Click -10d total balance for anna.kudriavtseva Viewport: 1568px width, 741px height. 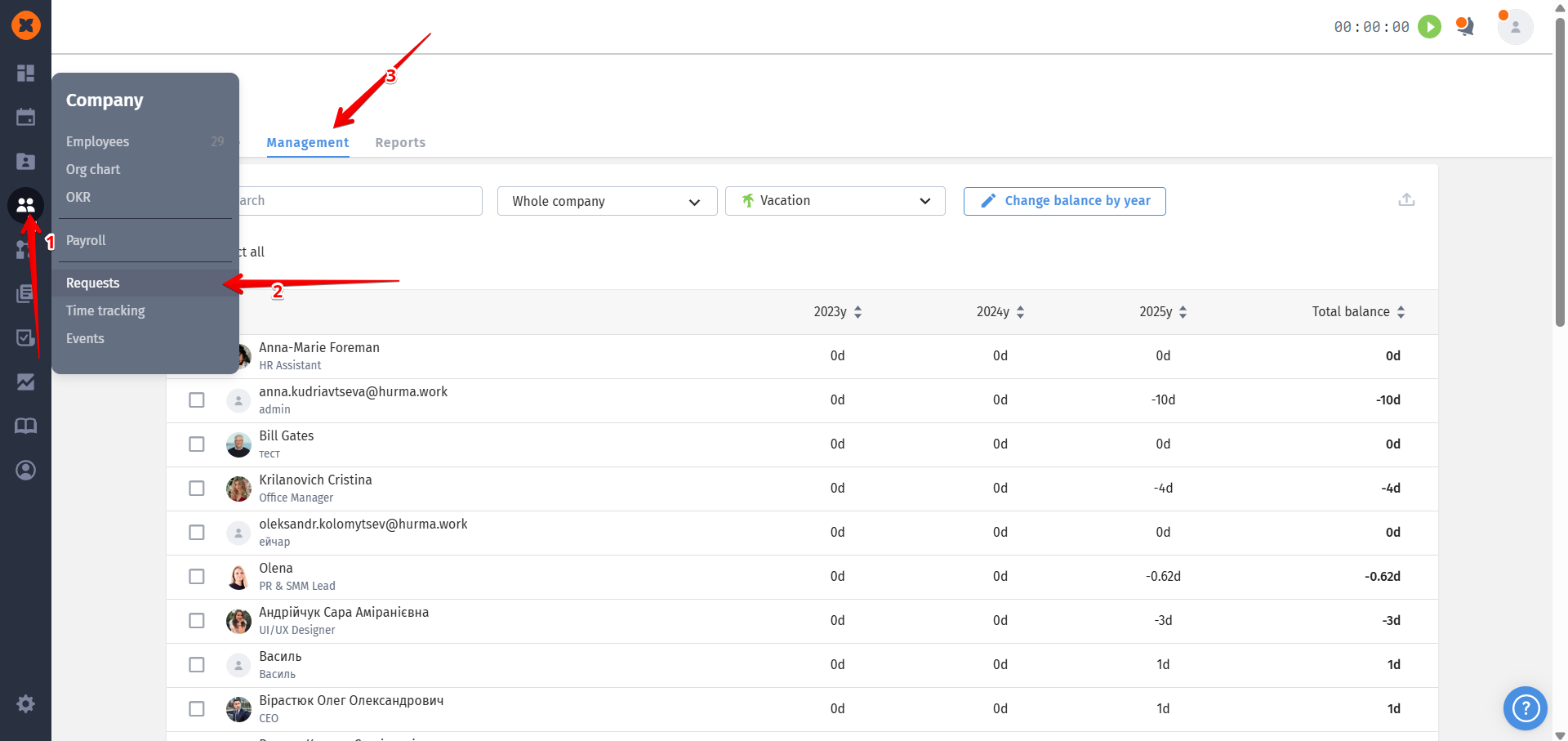[x=1388, y=400]
